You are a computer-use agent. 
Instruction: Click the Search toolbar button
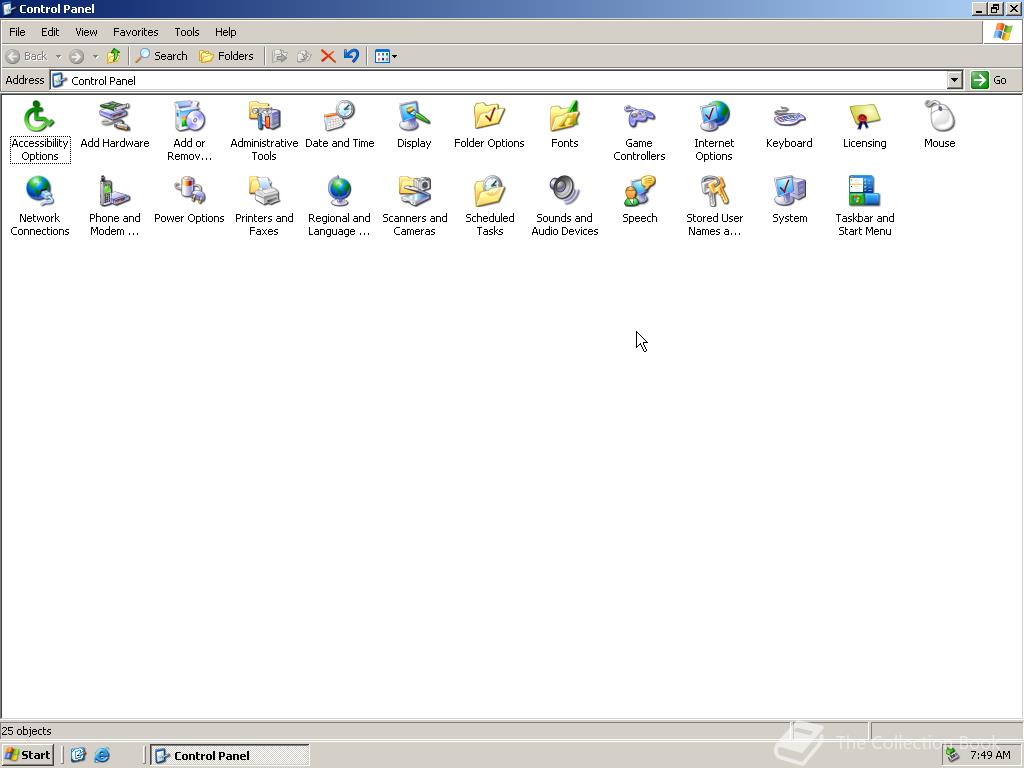click(x=161, y=56)
